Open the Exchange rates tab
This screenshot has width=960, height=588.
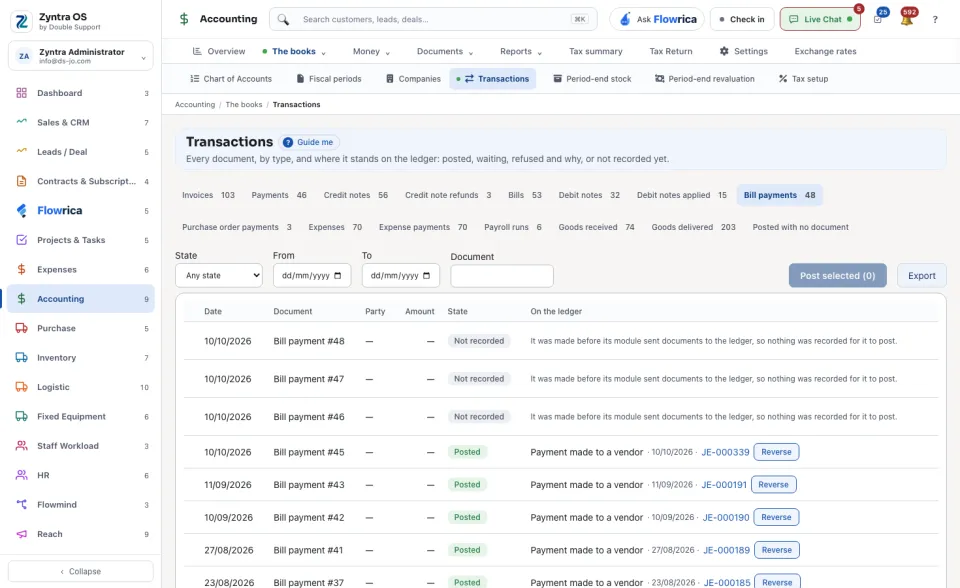[x=825, y=51]
